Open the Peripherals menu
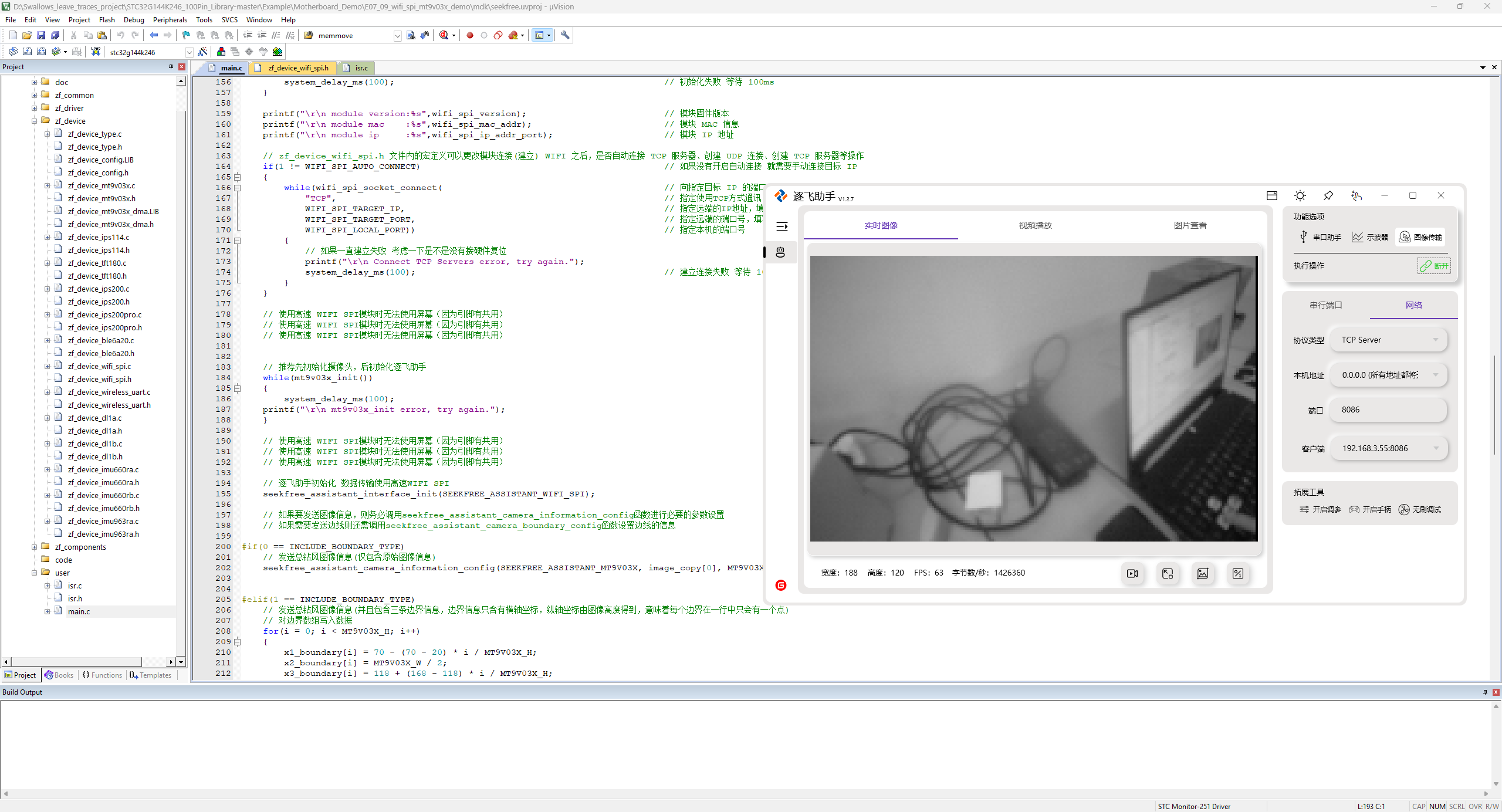The image size is (1502, 812). 170,19
